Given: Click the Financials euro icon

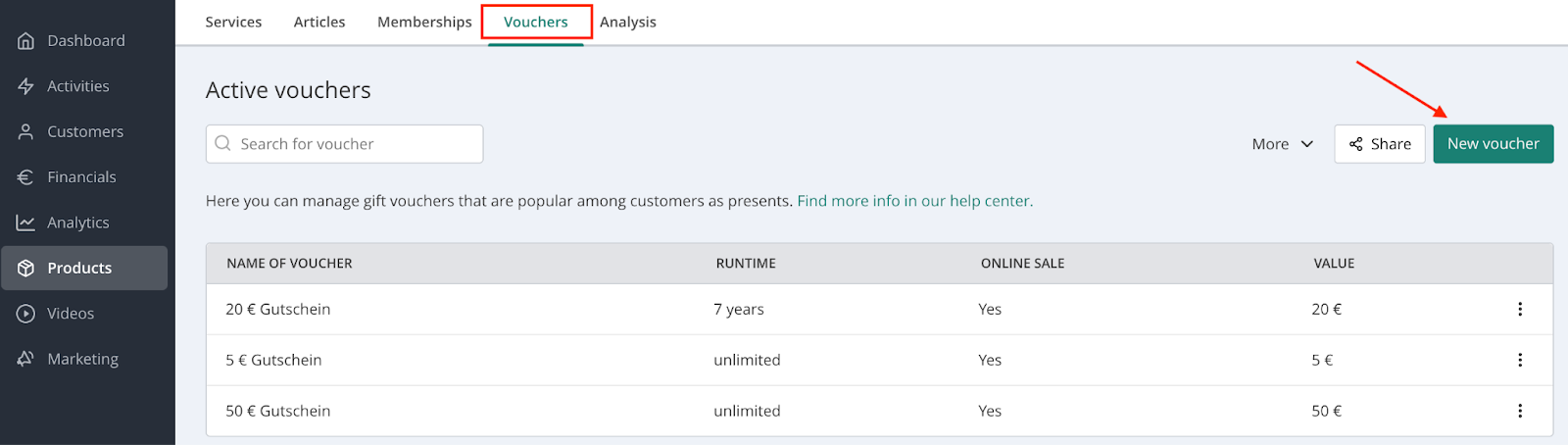Looking at the screenshot, I should (x=25, y=177).
